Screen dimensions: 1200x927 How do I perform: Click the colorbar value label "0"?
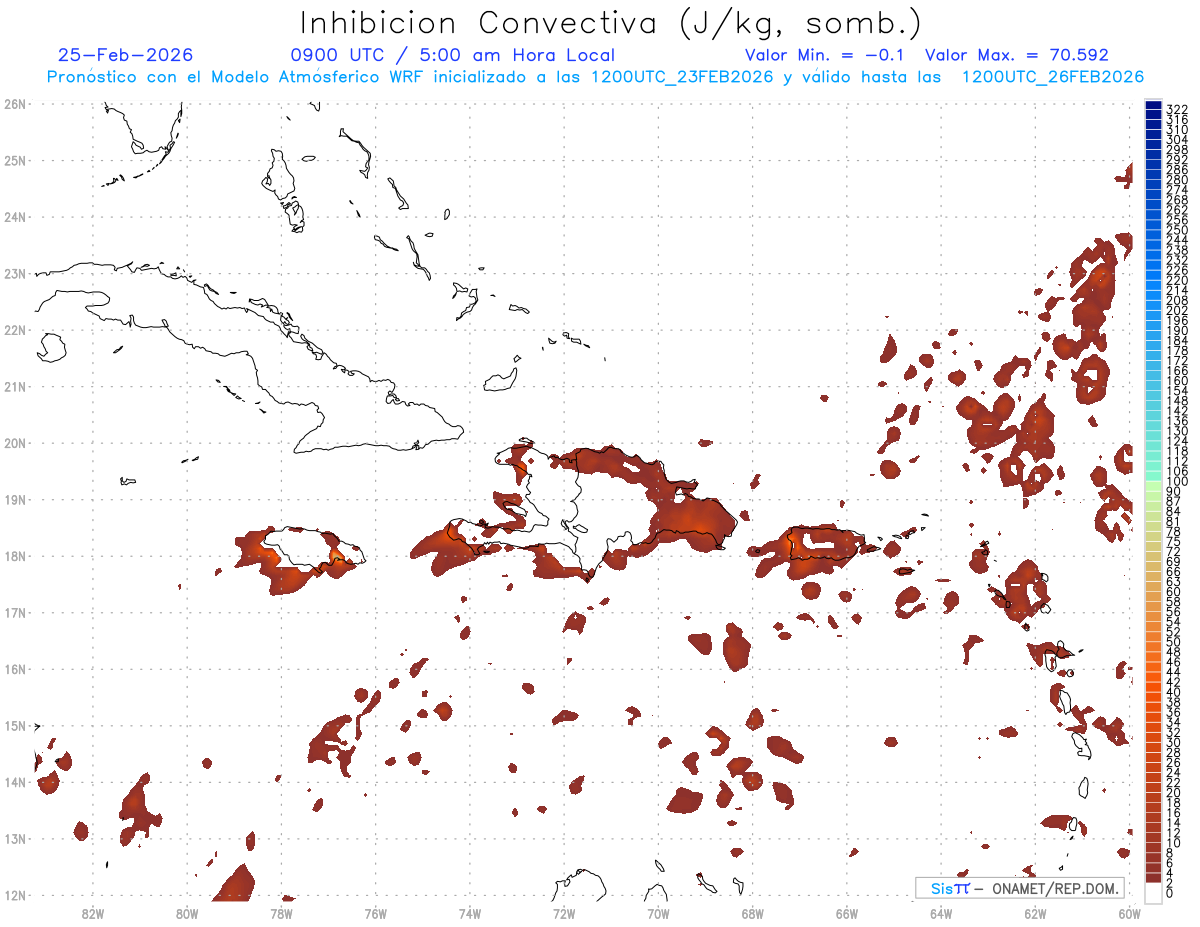[x=1171, y=892]
